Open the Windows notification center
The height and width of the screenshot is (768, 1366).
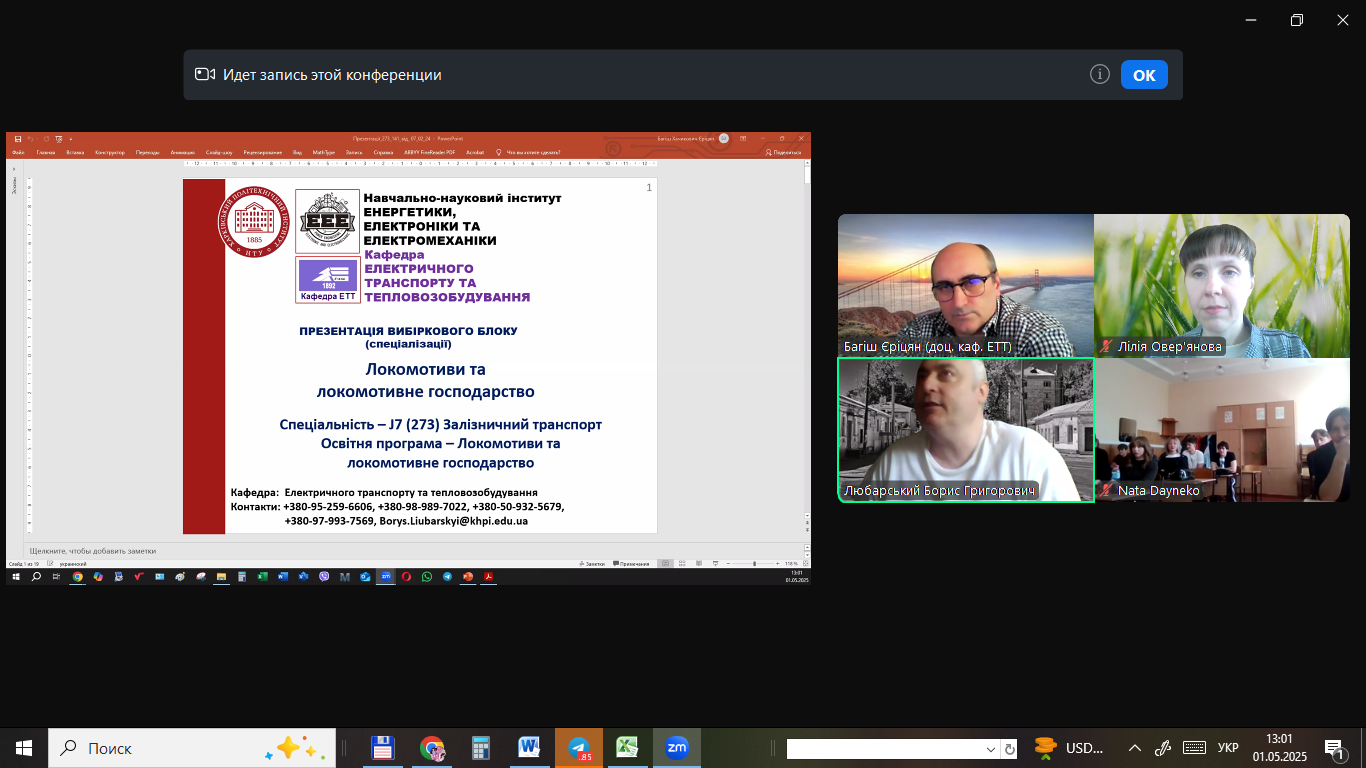coord(1333,748)
